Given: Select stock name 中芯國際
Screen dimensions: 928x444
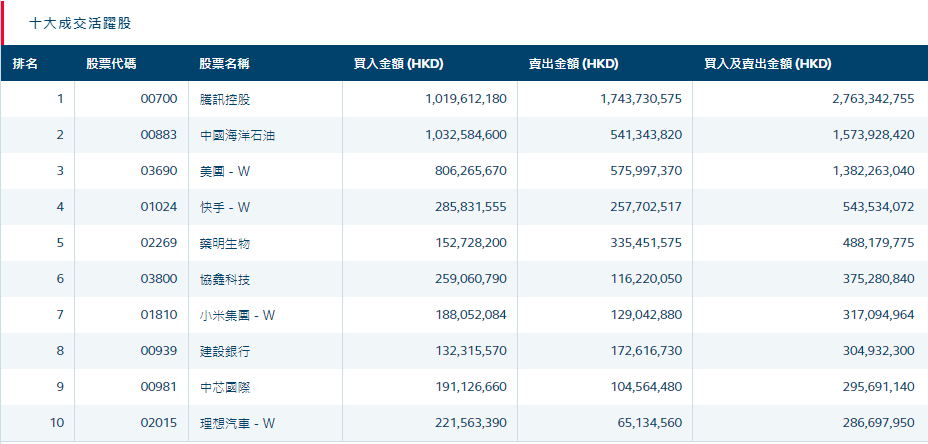Looking at the screenshot, I should click(x=225, y=387).
